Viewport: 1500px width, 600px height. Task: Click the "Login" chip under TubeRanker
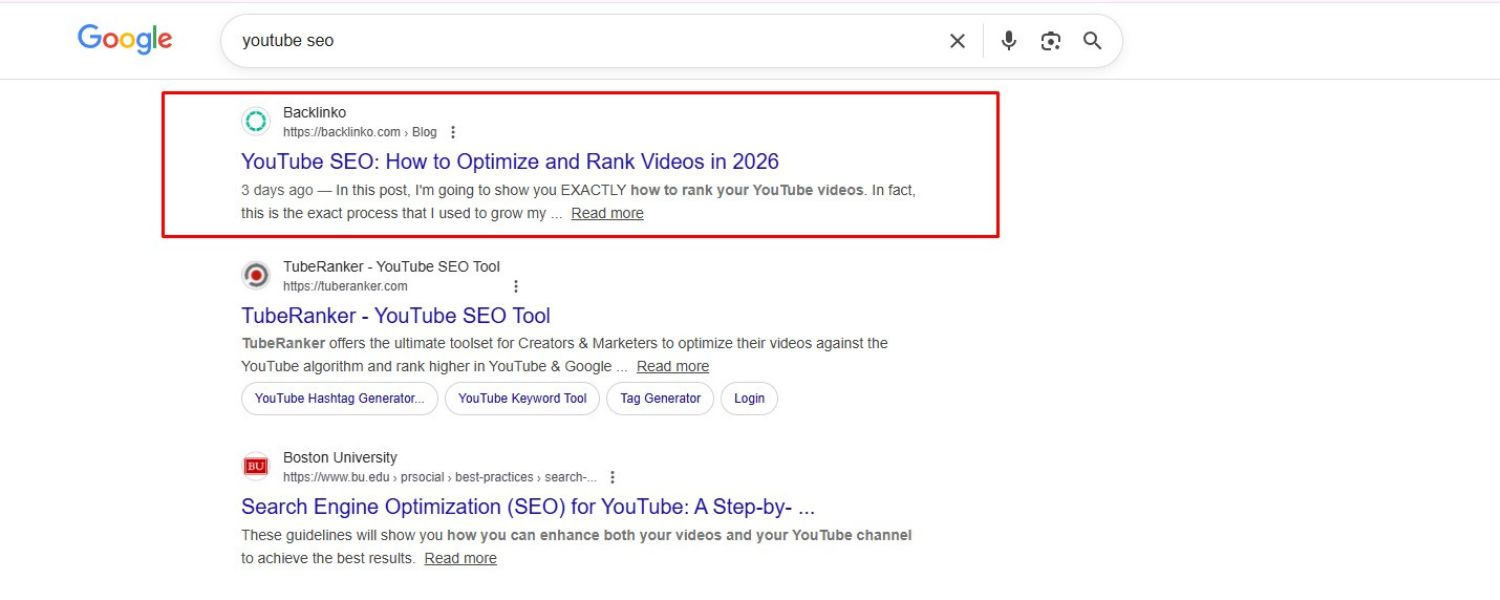coord(749,398)
